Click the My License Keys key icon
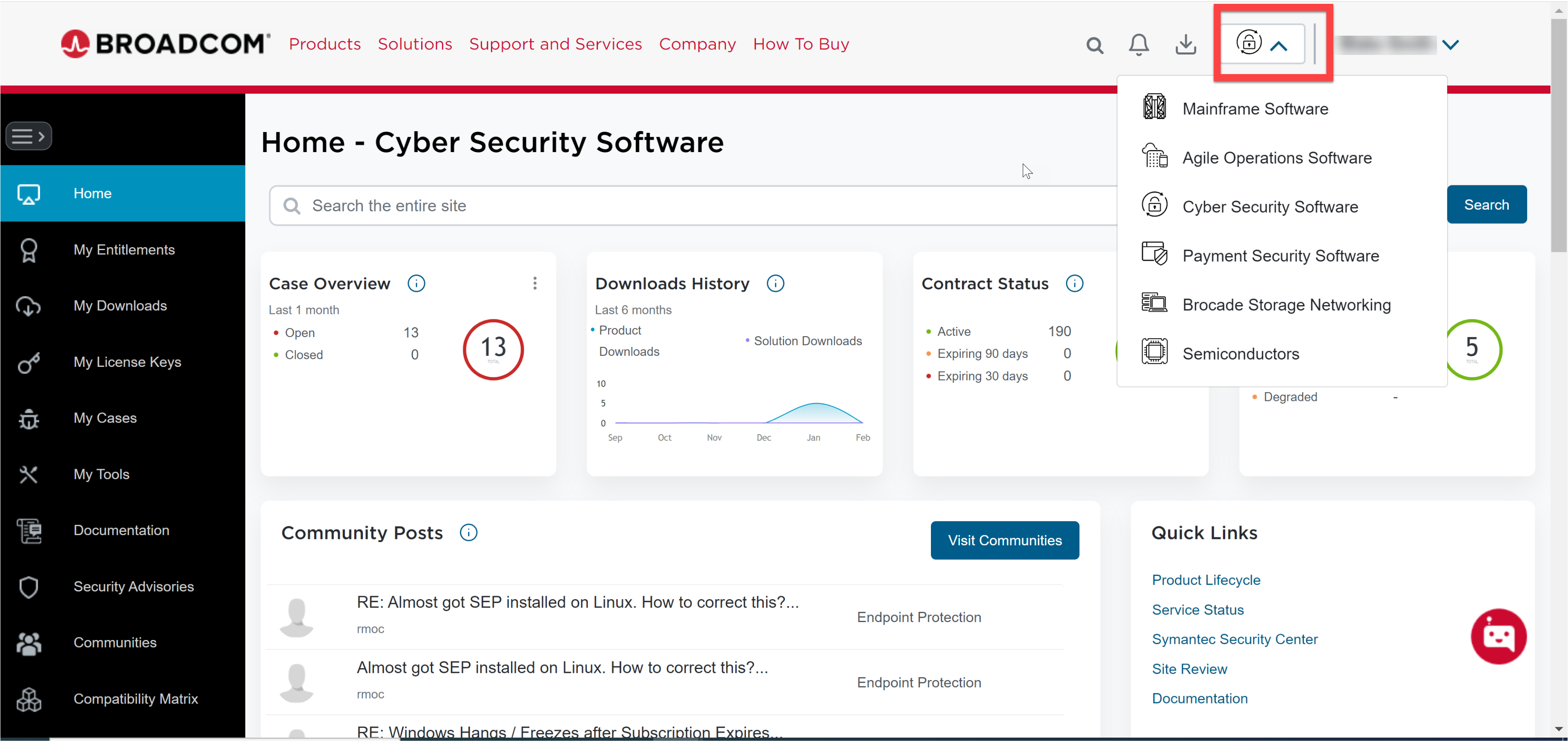This screenshot has width=1568, height=741. click(x=29, y=362)
